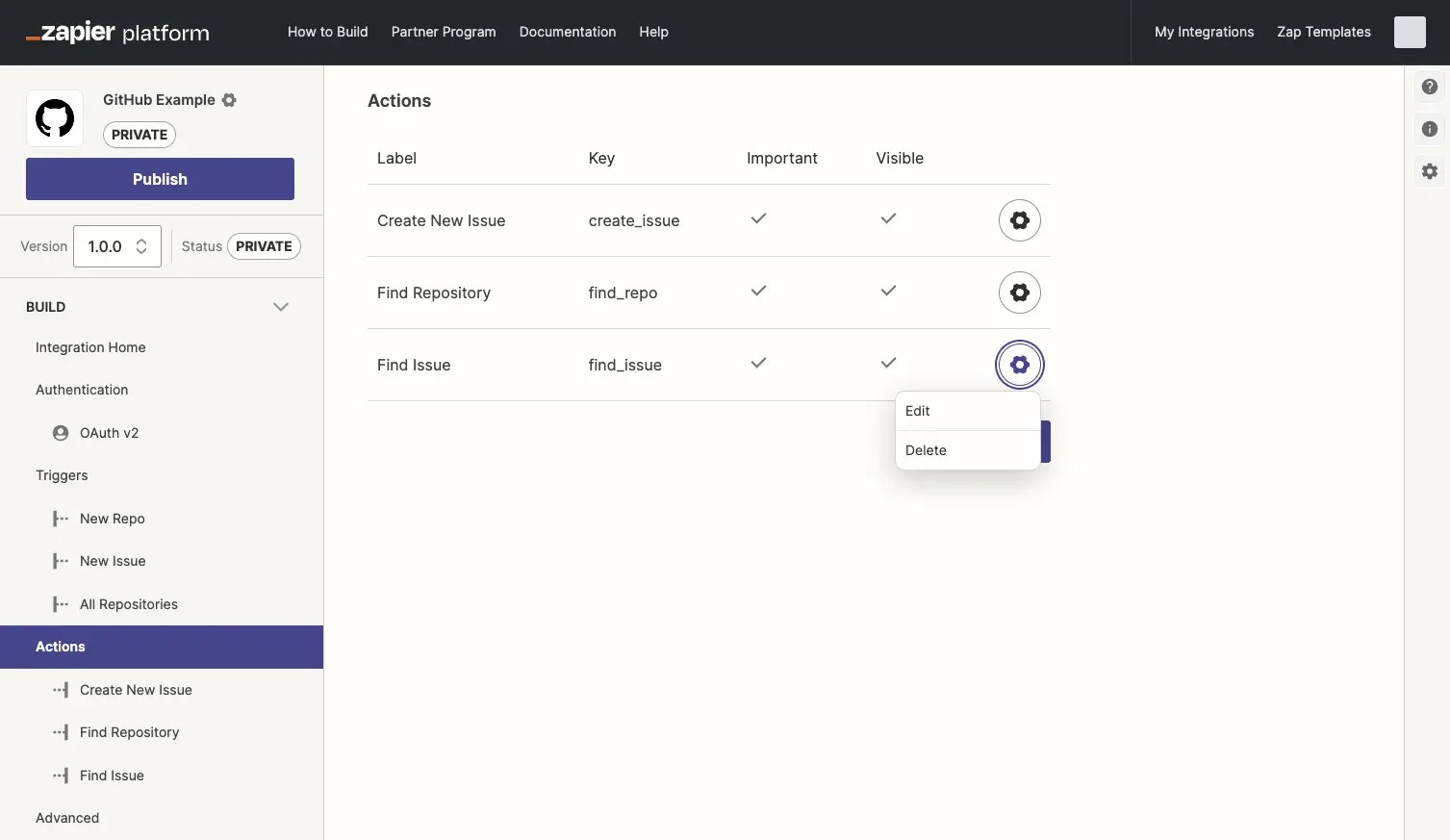Open the GitHub Example app logo

(55, 118)
